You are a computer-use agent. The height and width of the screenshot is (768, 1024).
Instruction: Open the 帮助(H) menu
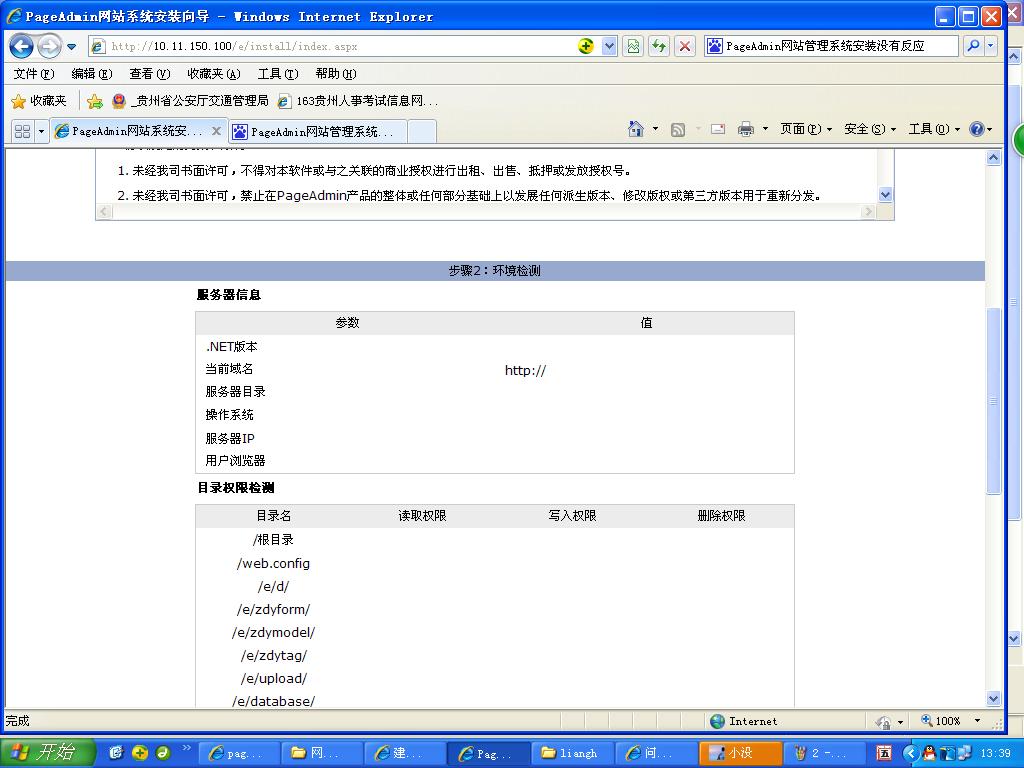[x=336, y=74]
